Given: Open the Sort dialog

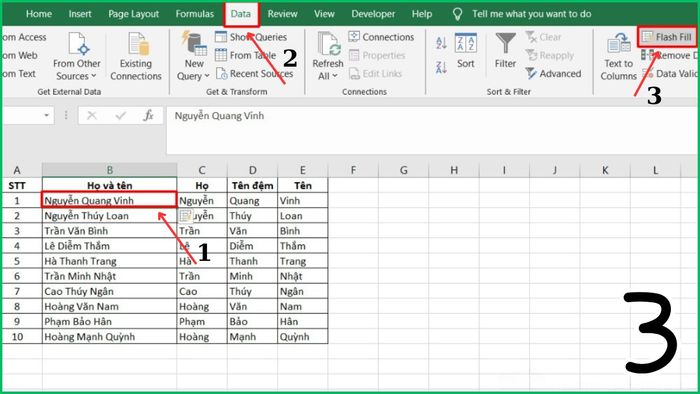Looking at the screenshot, I should coord(466,51).
